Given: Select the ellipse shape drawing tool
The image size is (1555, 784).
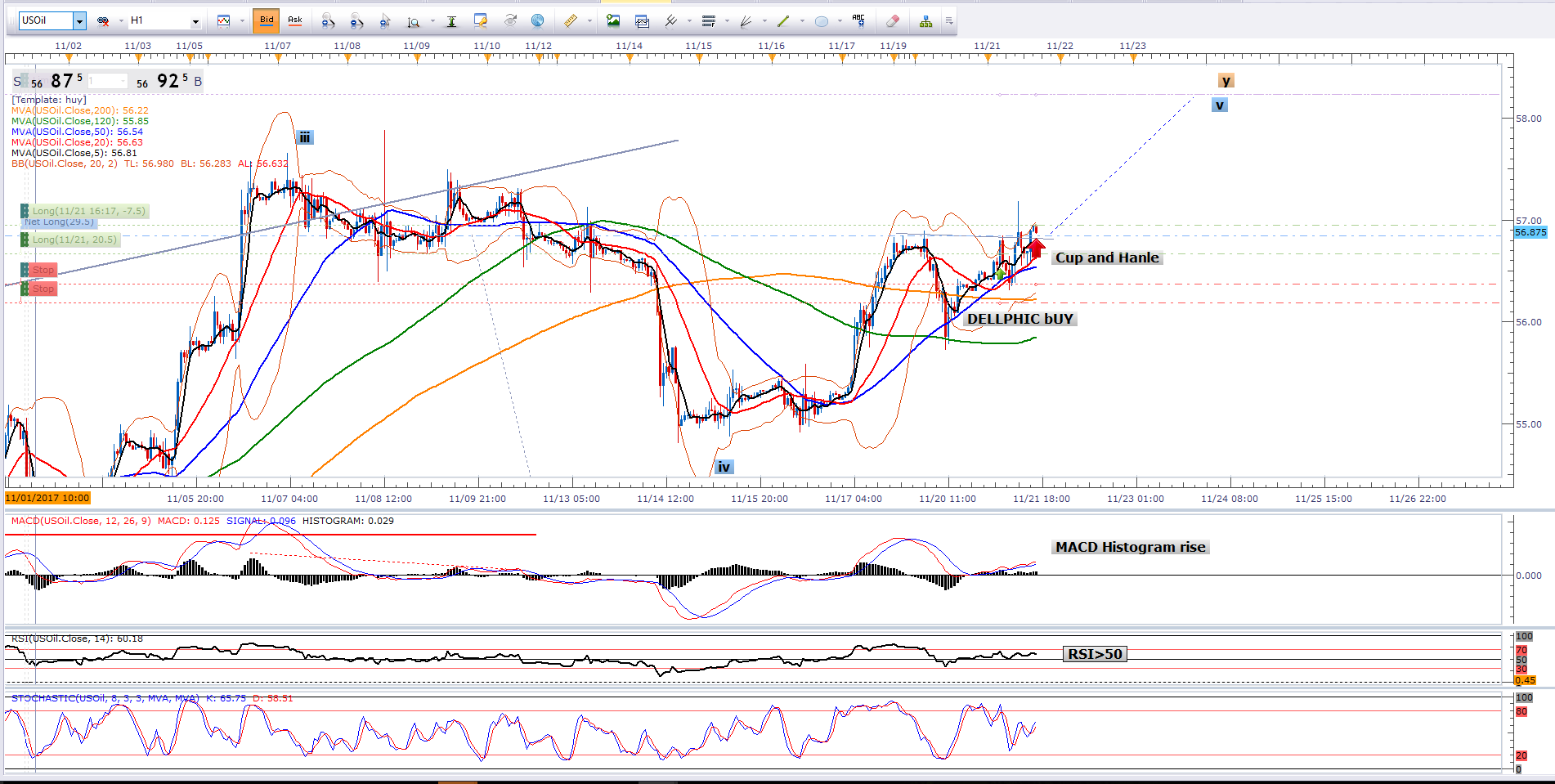Looking at the screenshot, I should pos(822,21).
